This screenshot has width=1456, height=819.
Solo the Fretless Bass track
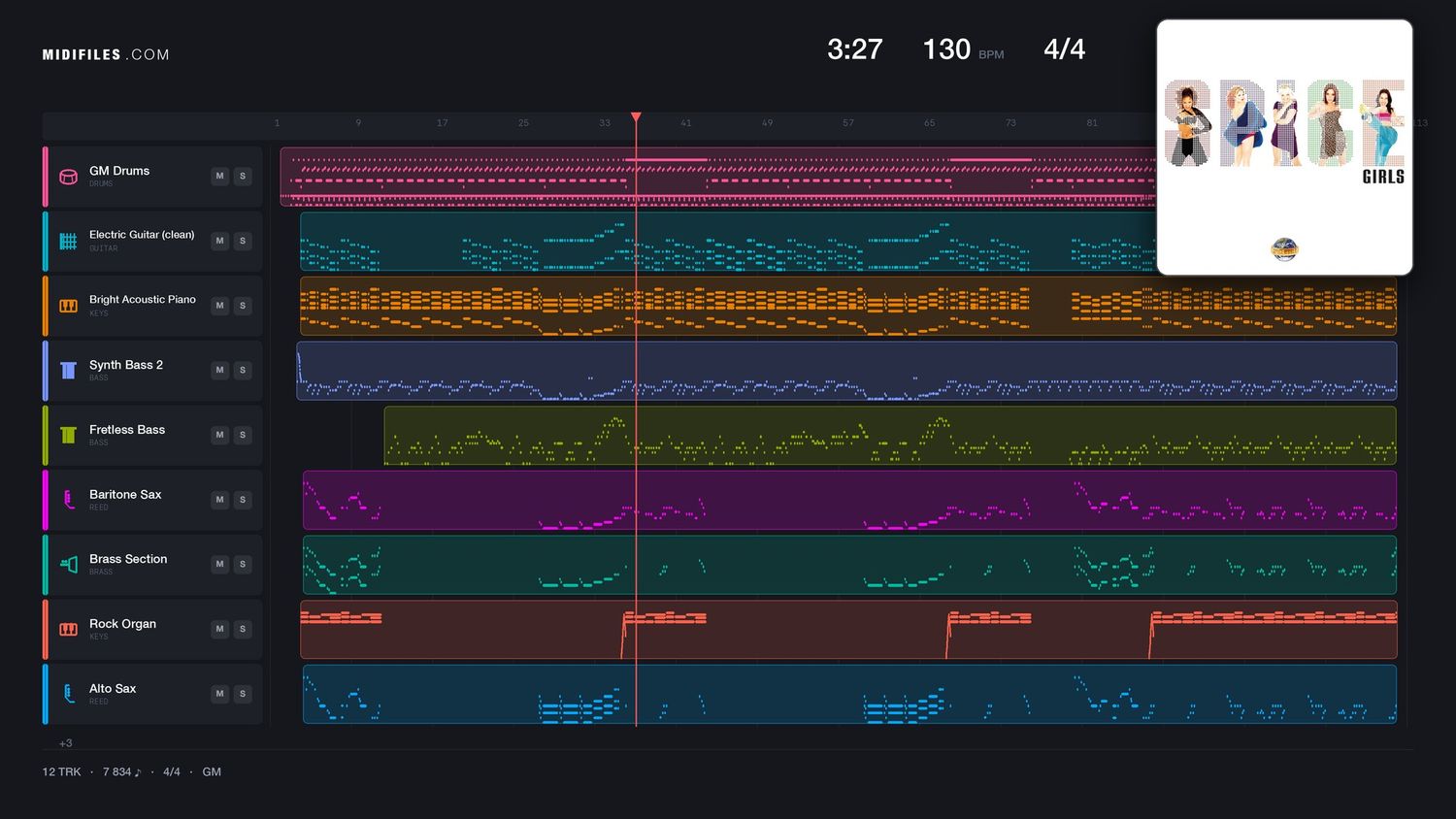pos(243,435)
